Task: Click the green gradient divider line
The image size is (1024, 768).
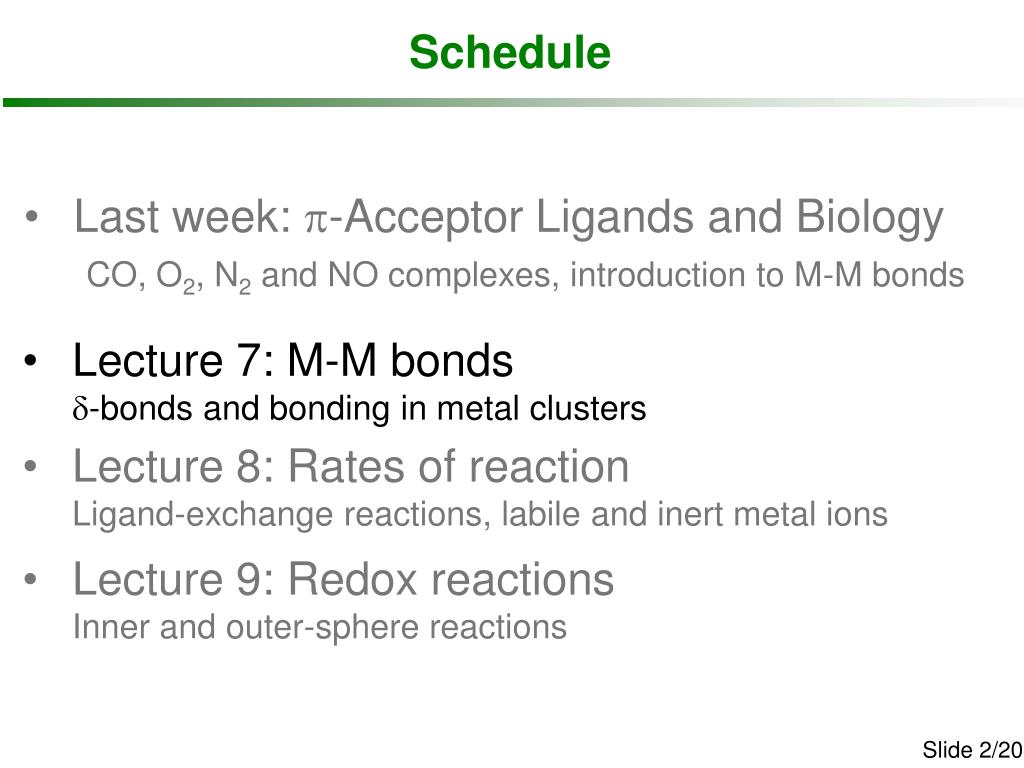Action: point(512,103)
